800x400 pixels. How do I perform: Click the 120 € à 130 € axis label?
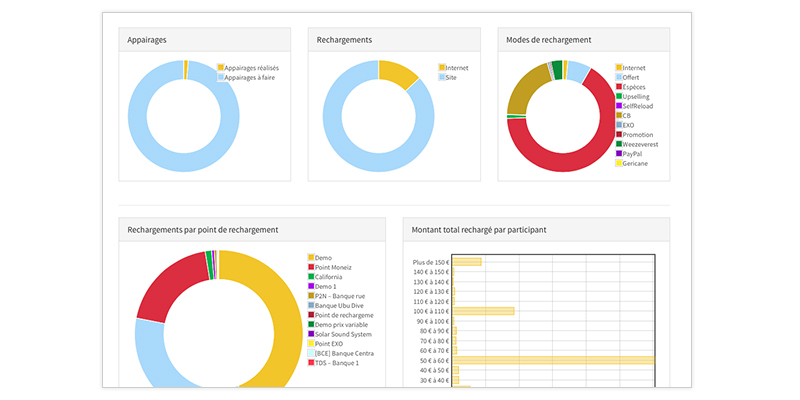point(431,292)
